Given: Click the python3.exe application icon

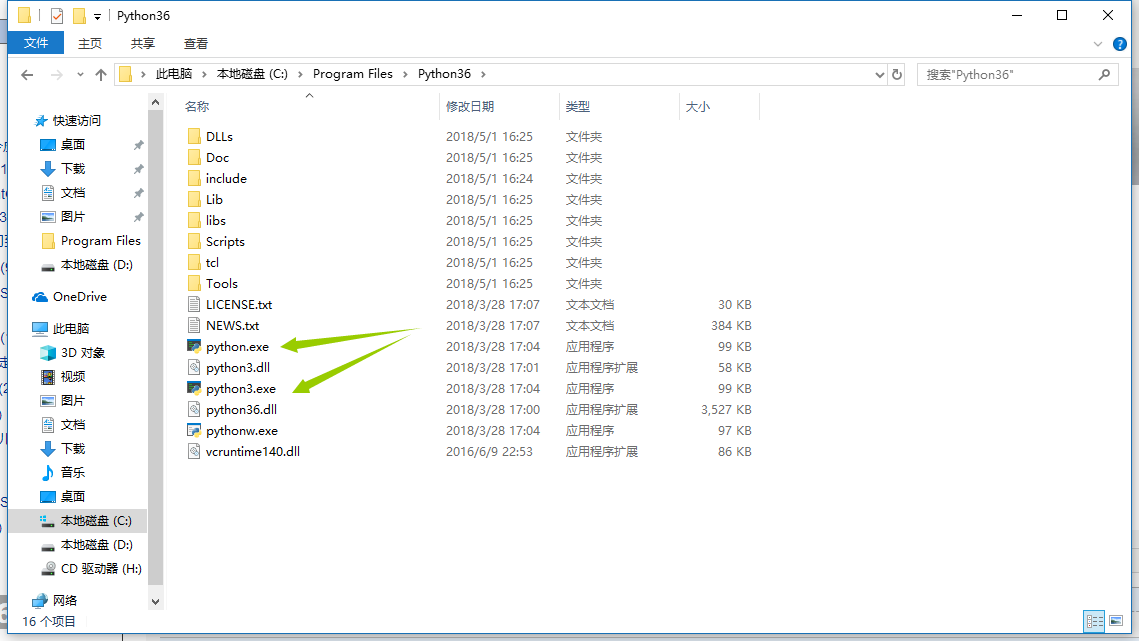Looking at the screenshot, I should (194, 389).
